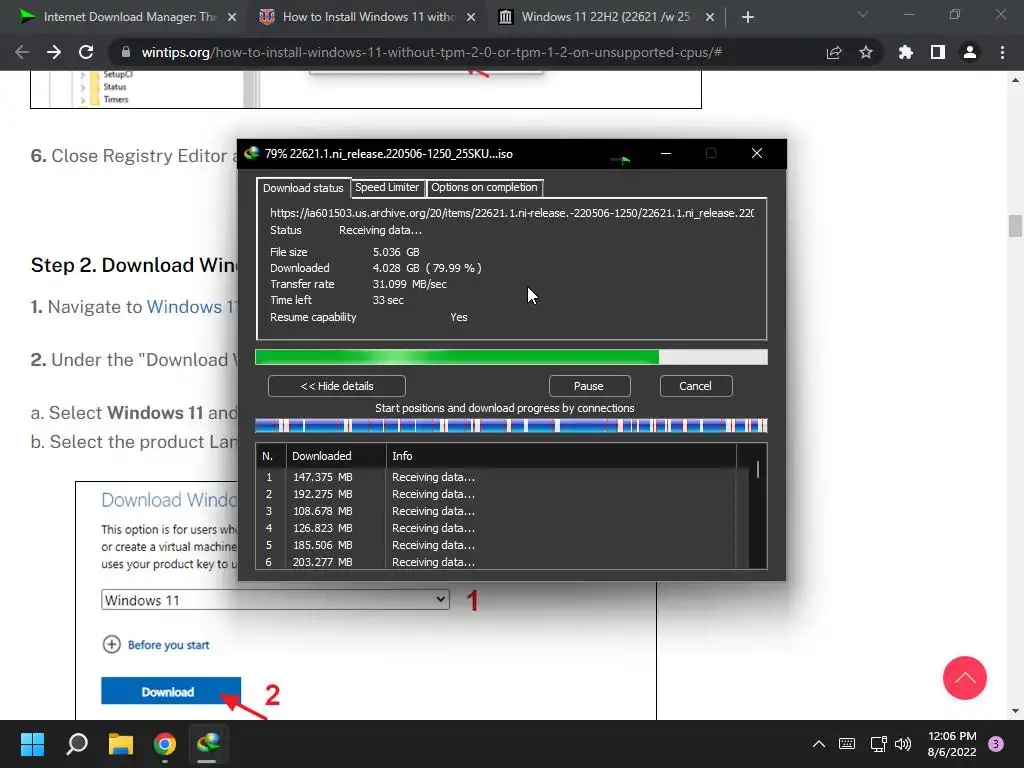Open Chrome three-dot menu
1024x768 pixels.
pyautogui.click(x=1002, y=52)
